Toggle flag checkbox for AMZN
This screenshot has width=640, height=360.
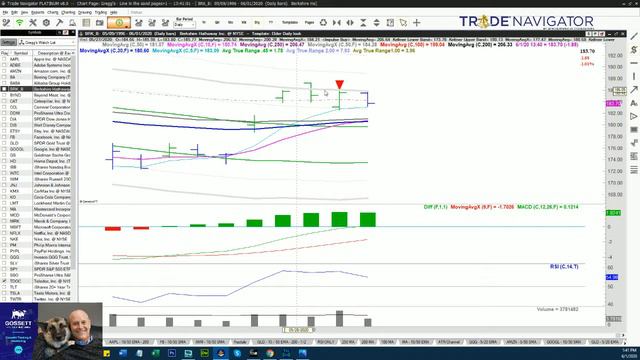click(x=4, y=71)
